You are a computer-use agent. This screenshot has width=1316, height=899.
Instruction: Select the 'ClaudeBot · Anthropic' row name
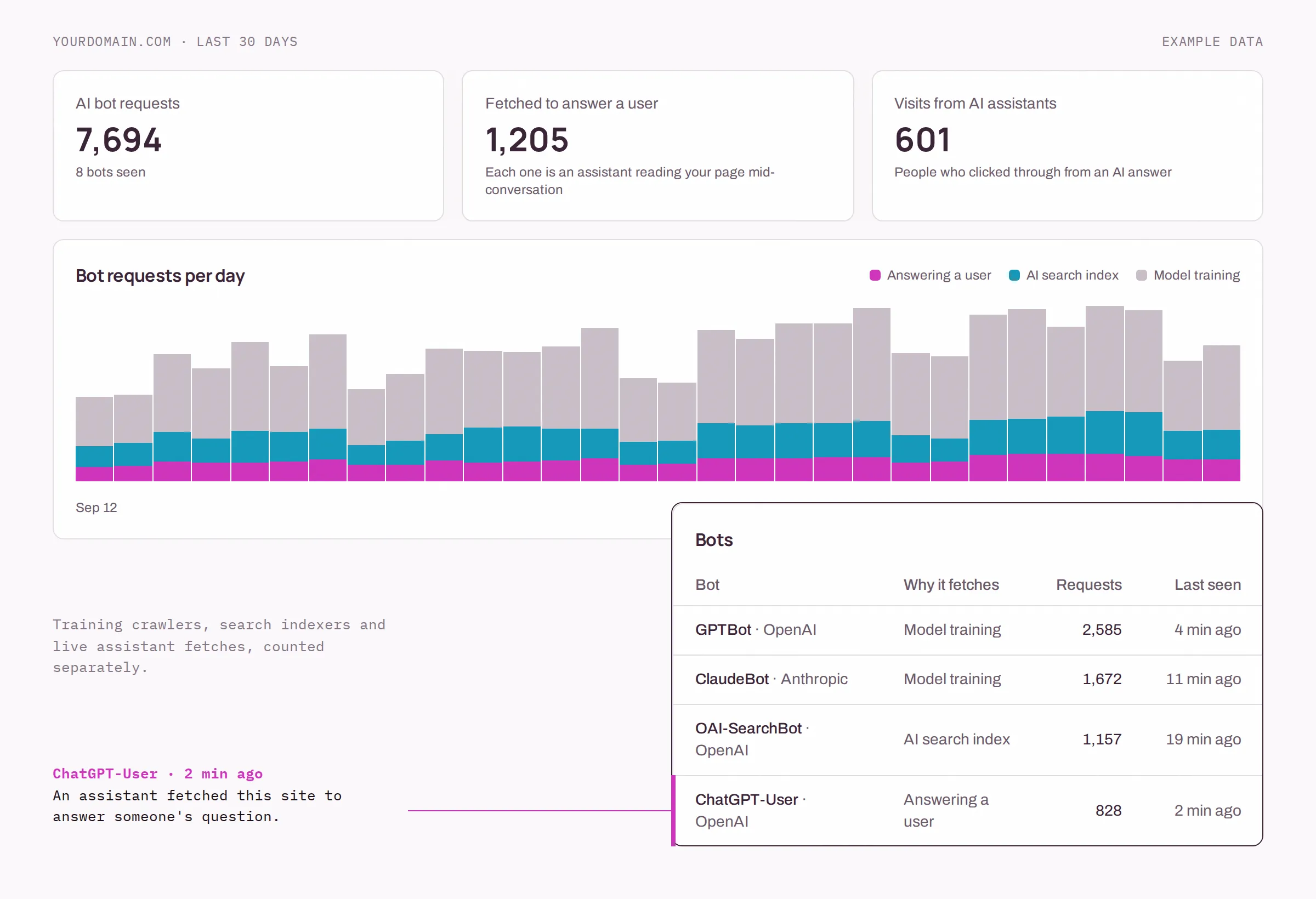pos(772,679)
